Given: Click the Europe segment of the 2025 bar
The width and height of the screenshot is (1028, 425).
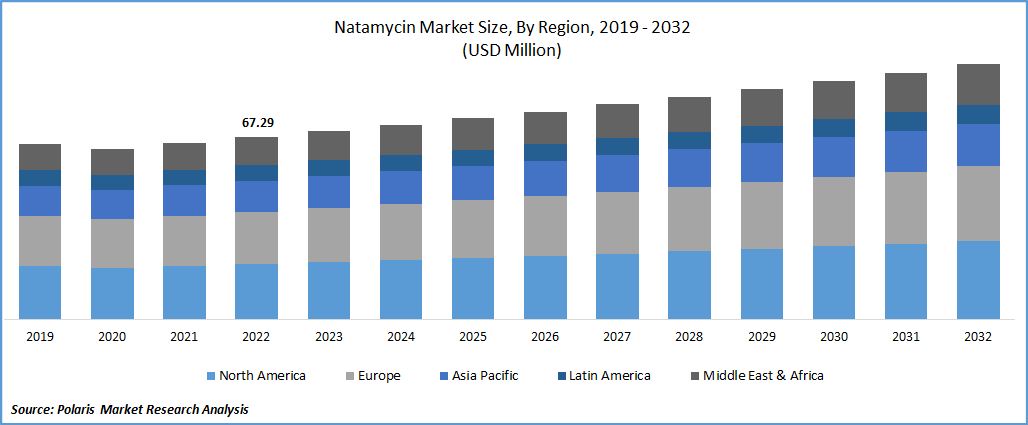Looking at the screenshot, I should (x=473, y=229).
